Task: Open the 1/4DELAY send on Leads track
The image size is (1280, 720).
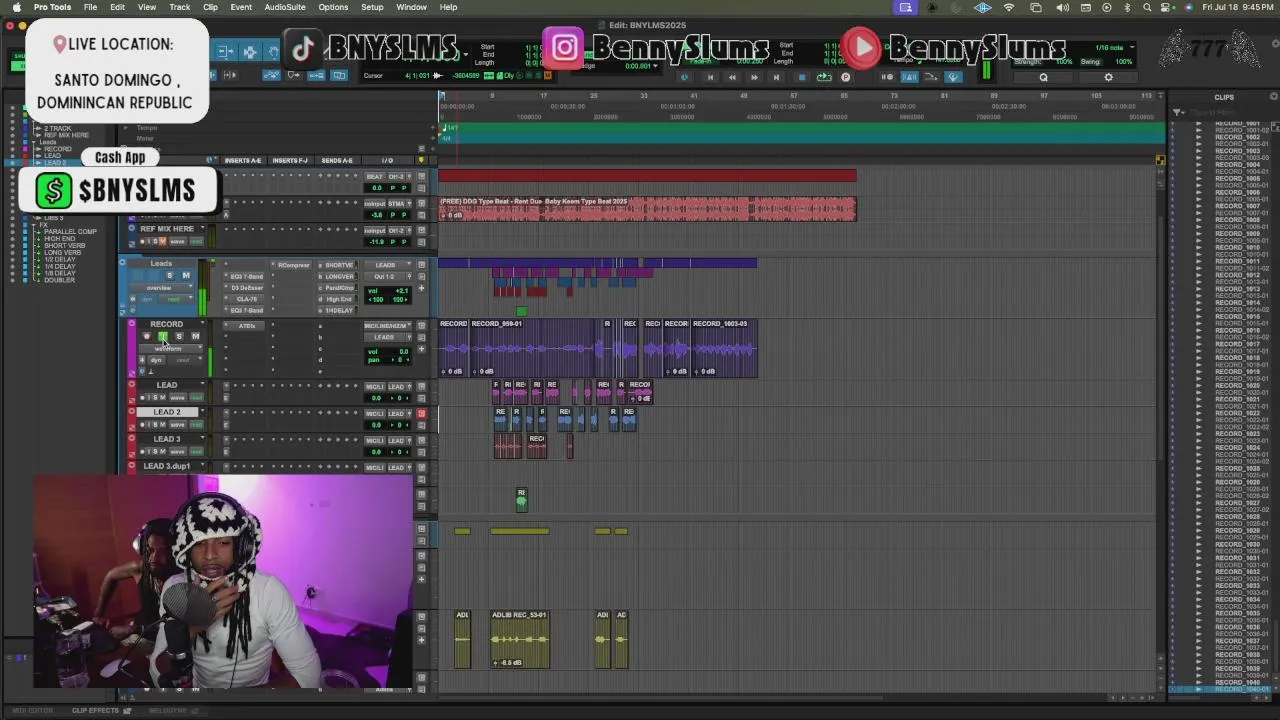Action: 337,310
